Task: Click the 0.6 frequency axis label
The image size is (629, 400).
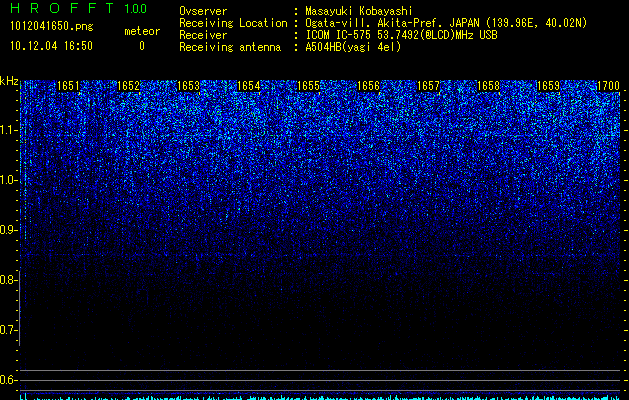Action: pyautogui.click(x=8, y=380)
